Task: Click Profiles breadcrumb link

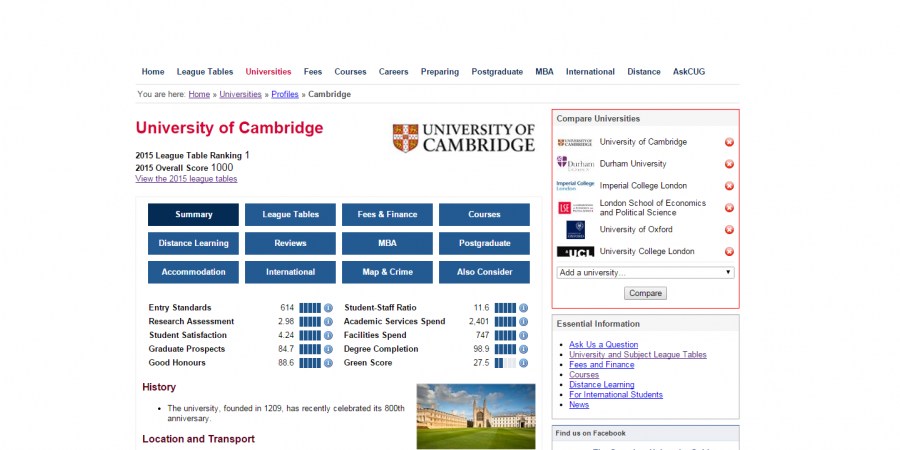Action: coord(285,94)
